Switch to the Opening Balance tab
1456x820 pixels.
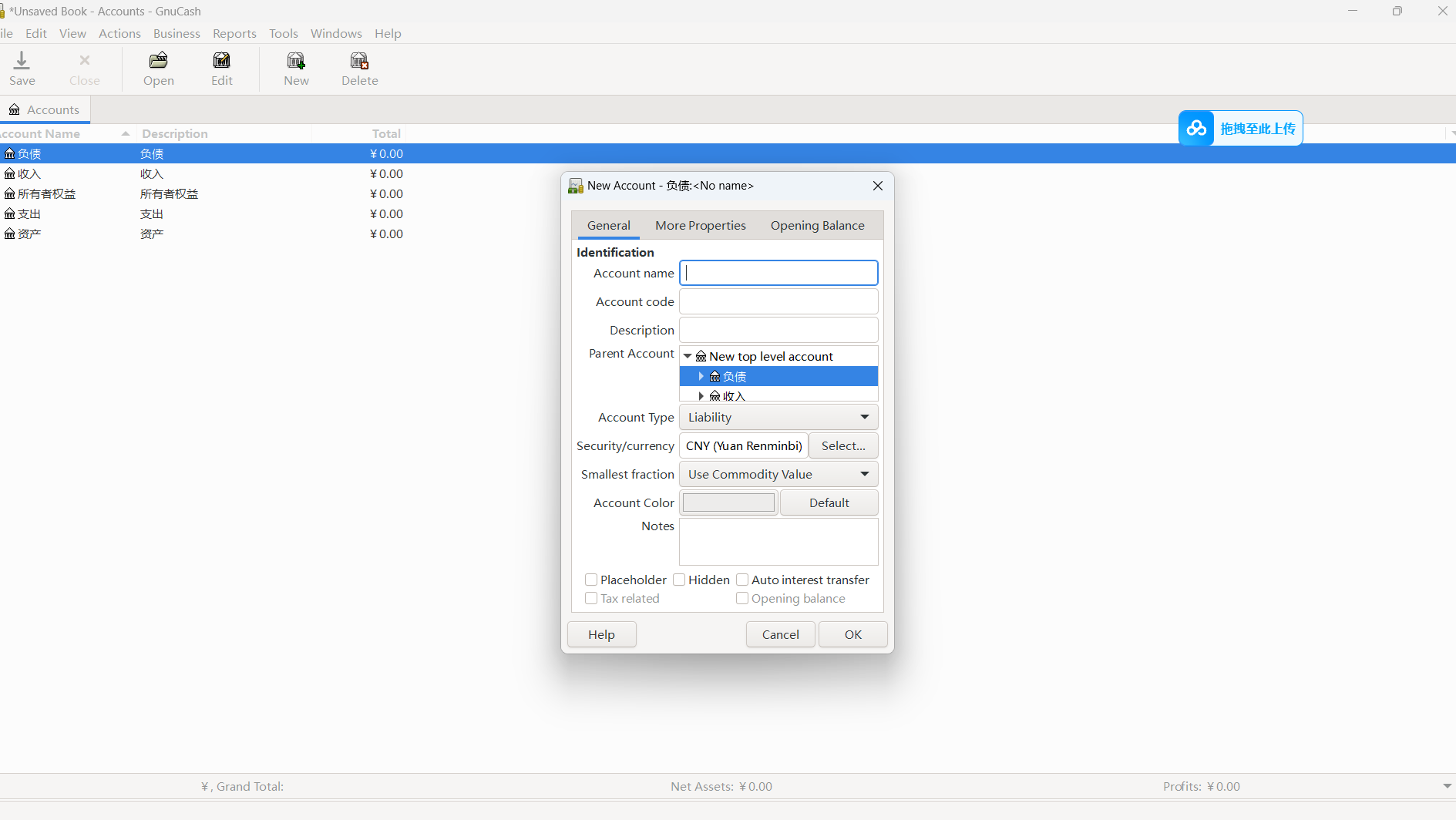click(817, 225)
